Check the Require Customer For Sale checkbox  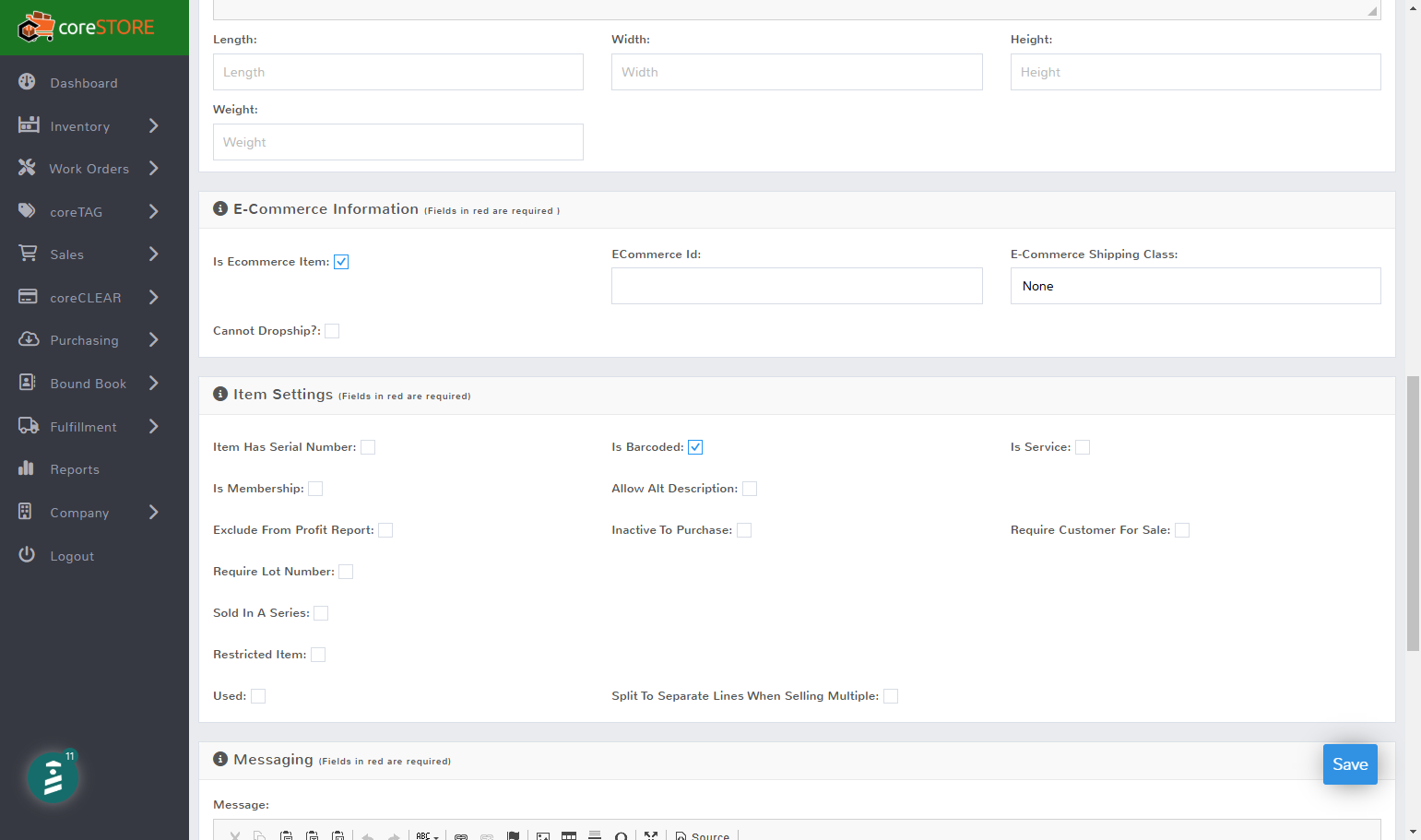1182,530
